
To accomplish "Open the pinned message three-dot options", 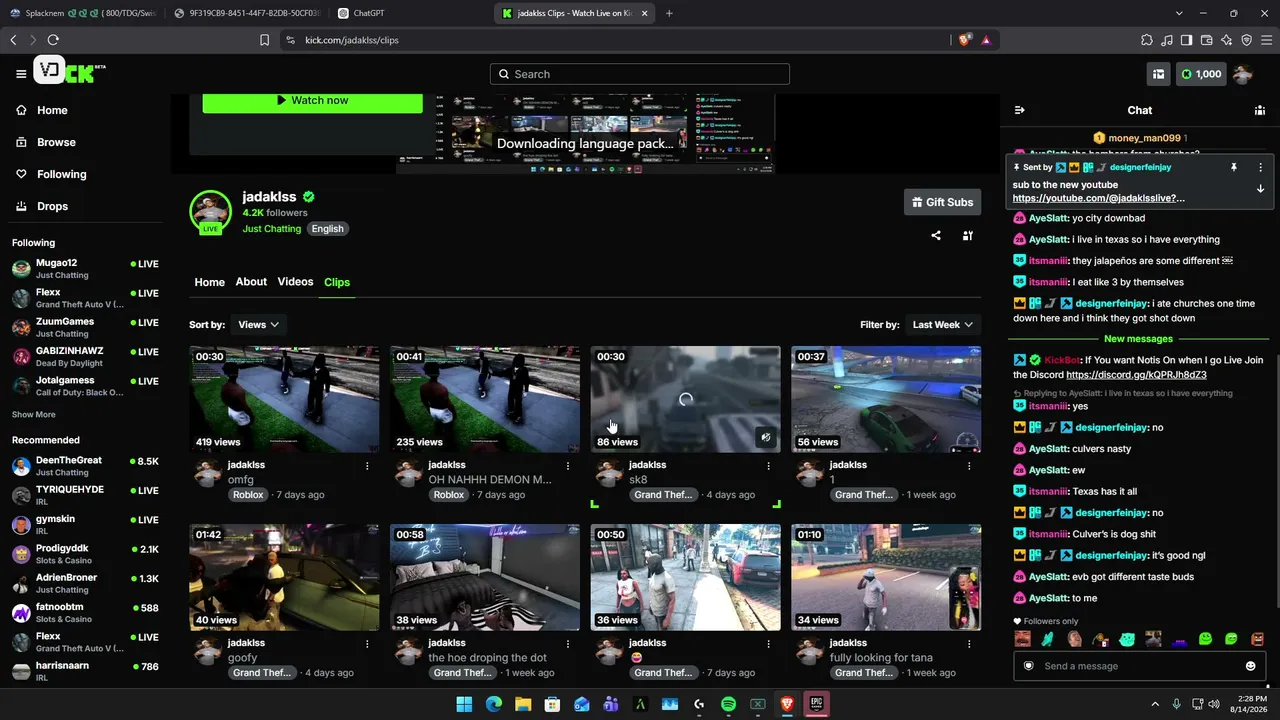I will [1260, 167].
